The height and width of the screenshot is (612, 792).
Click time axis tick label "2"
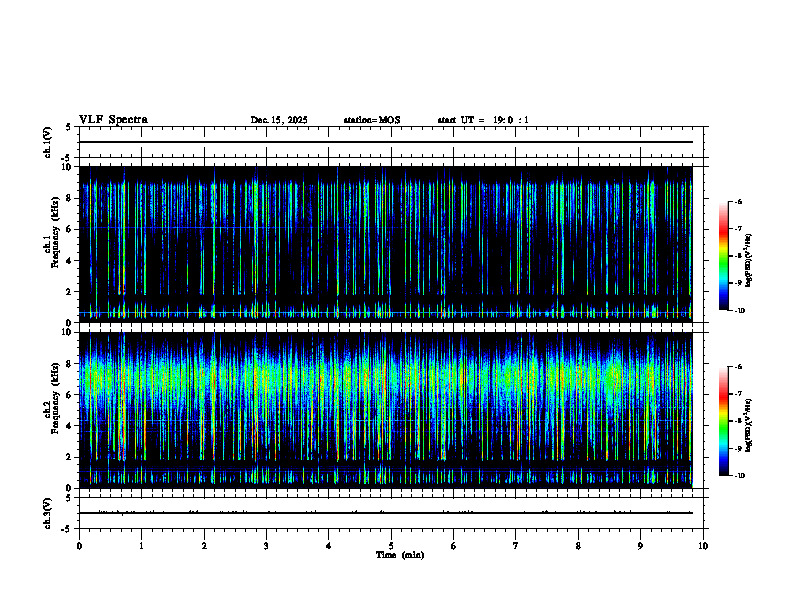point(204,546)
